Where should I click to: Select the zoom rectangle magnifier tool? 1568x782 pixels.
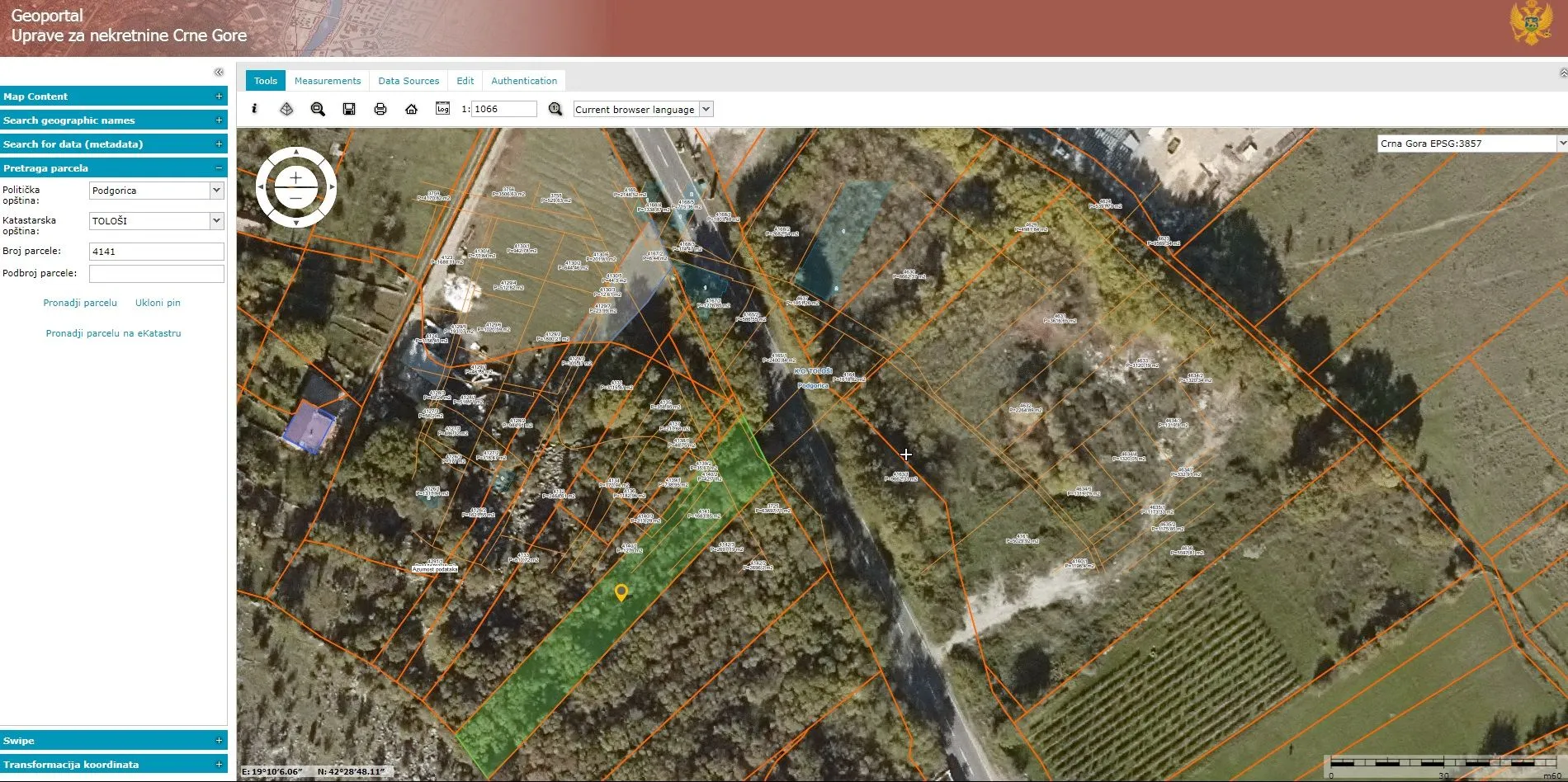click(x=318, y=109)
